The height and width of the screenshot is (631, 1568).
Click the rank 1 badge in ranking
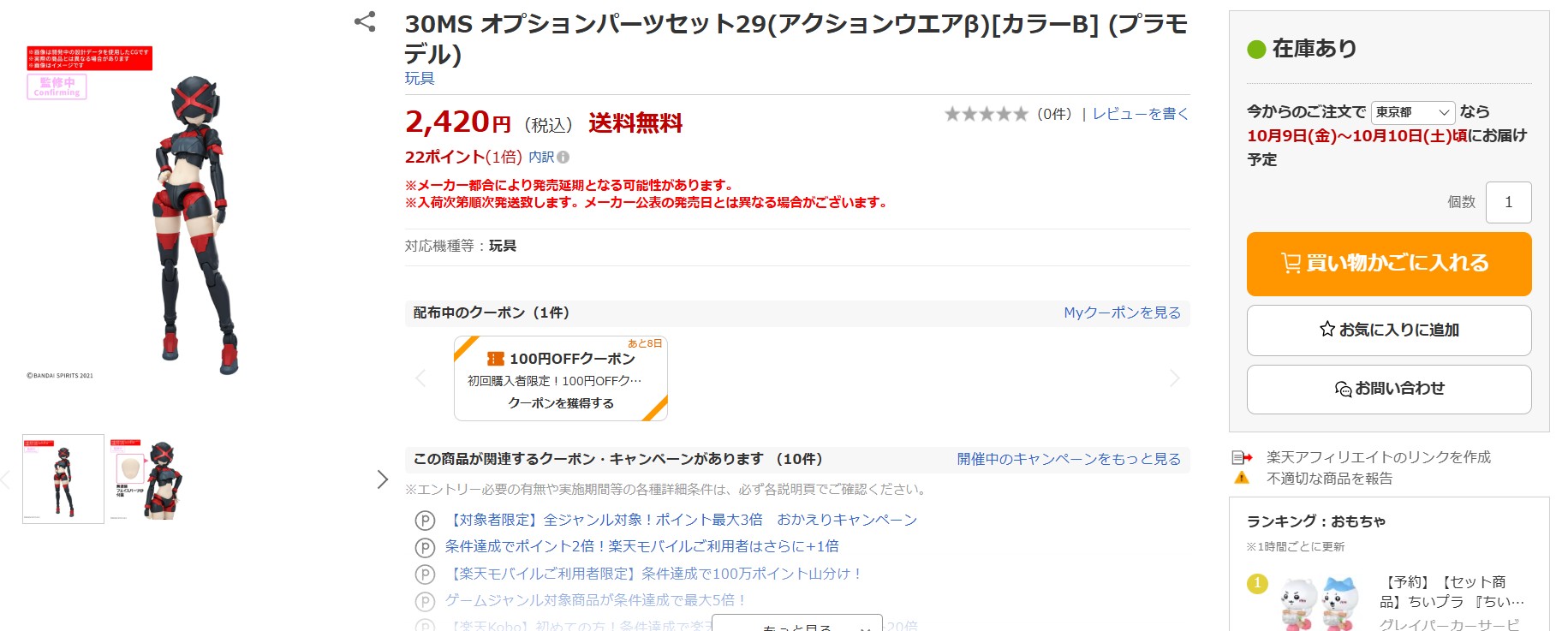(x=1257, y=584)
